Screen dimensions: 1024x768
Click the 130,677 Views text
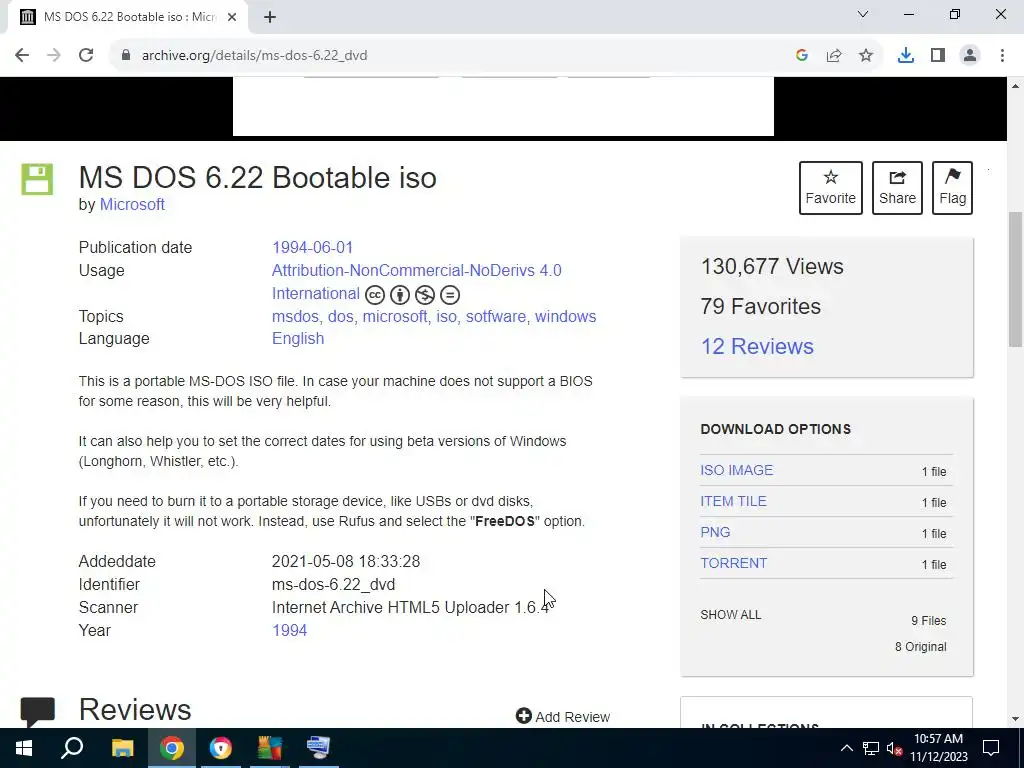tap(772, 266)
